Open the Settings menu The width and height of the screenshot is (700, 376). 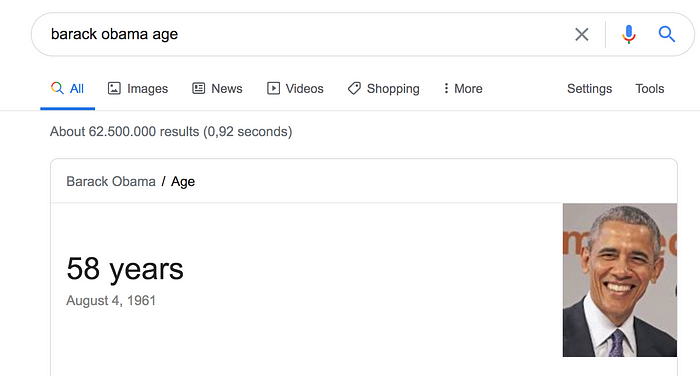click(589, 88)
